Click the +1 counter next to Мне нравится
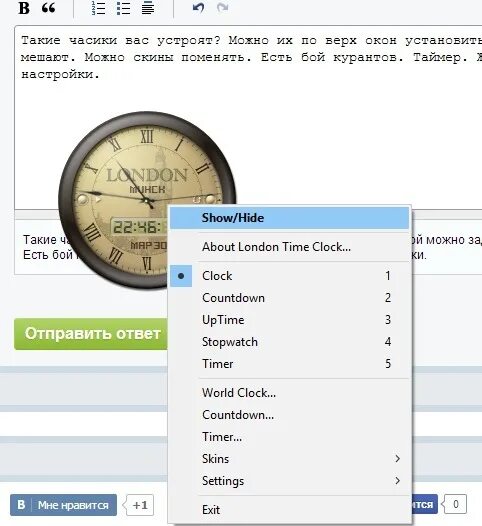Image resolution: width=482 pixels, height=526 pixels. click(139, 505)
